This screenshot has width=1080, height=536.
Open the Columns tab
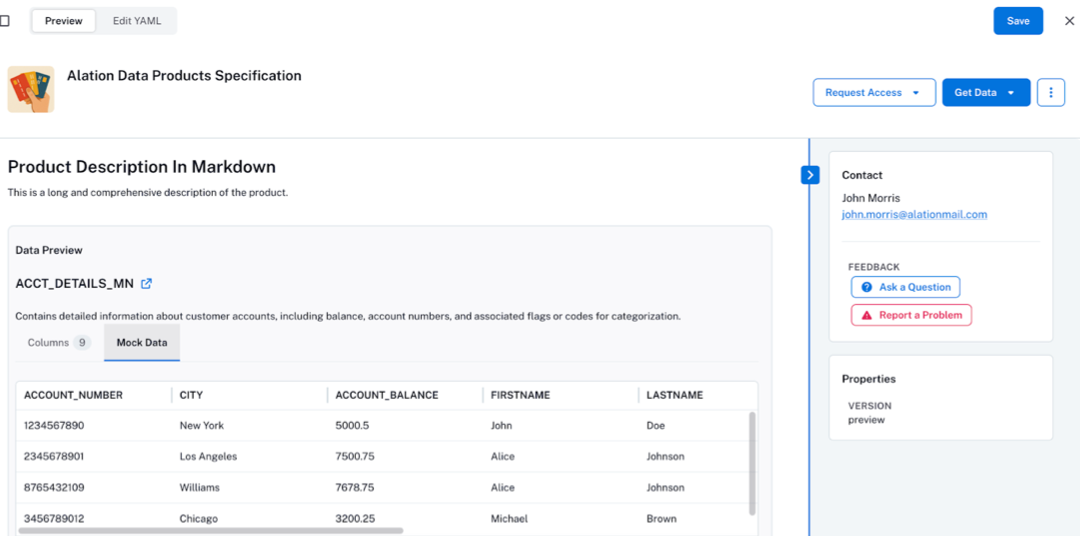coord(59,342)
